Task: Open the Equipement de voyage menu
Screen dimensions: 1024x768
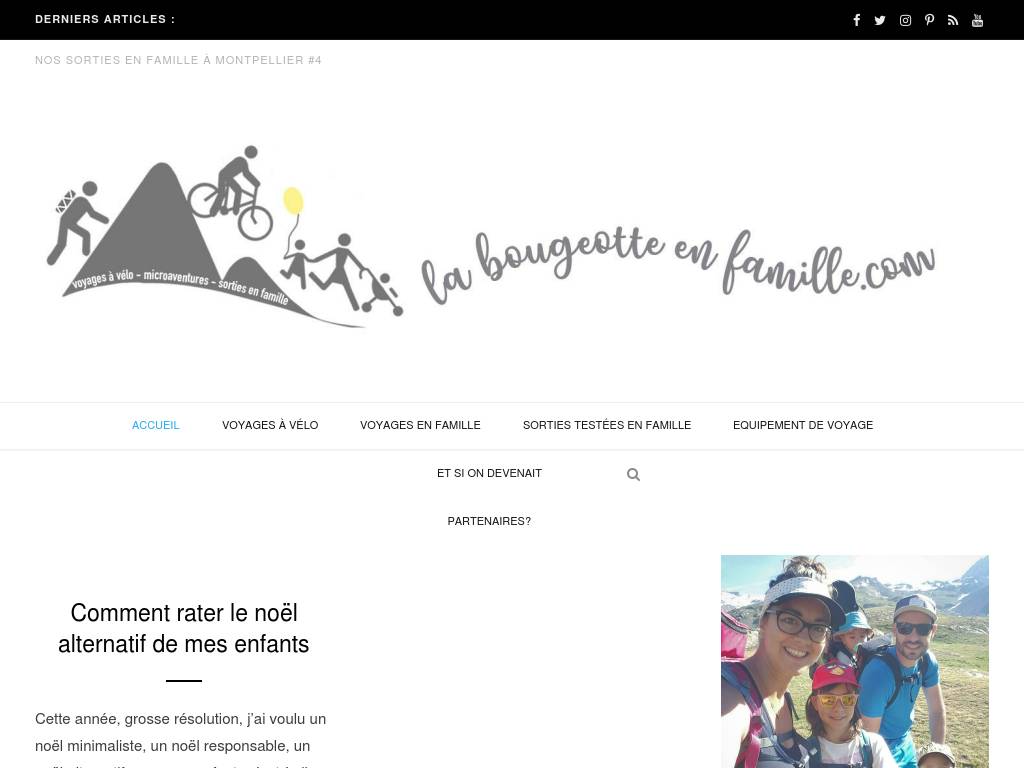Action: tap(803, 425)
